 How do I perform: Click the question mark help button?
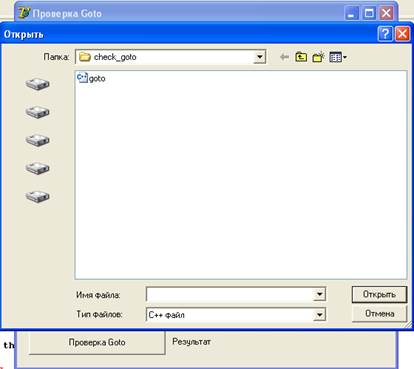(385, 34)
